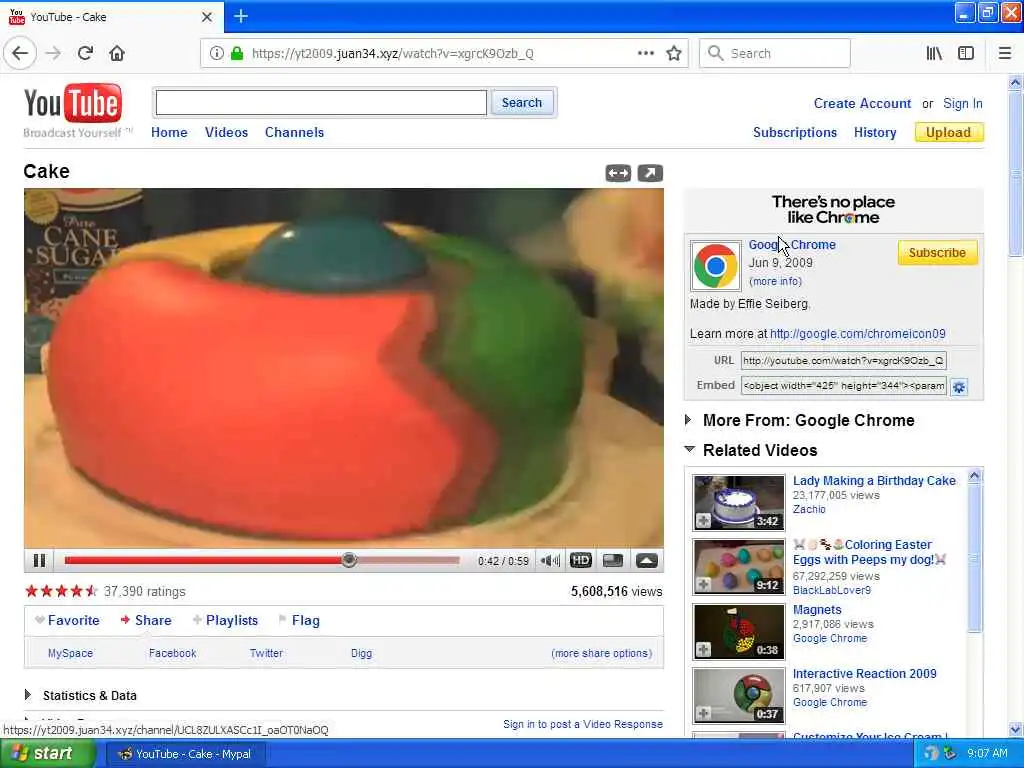Toggle HD quality on the player

coord(581,560)
